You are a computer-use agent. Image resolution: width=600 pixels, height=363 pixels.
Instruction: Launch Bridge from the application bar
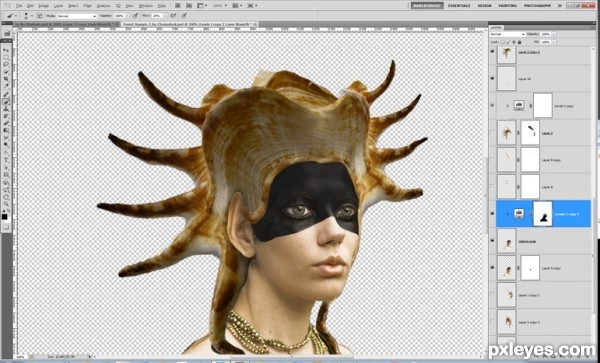pyautogui.click(x=178, y=6)
